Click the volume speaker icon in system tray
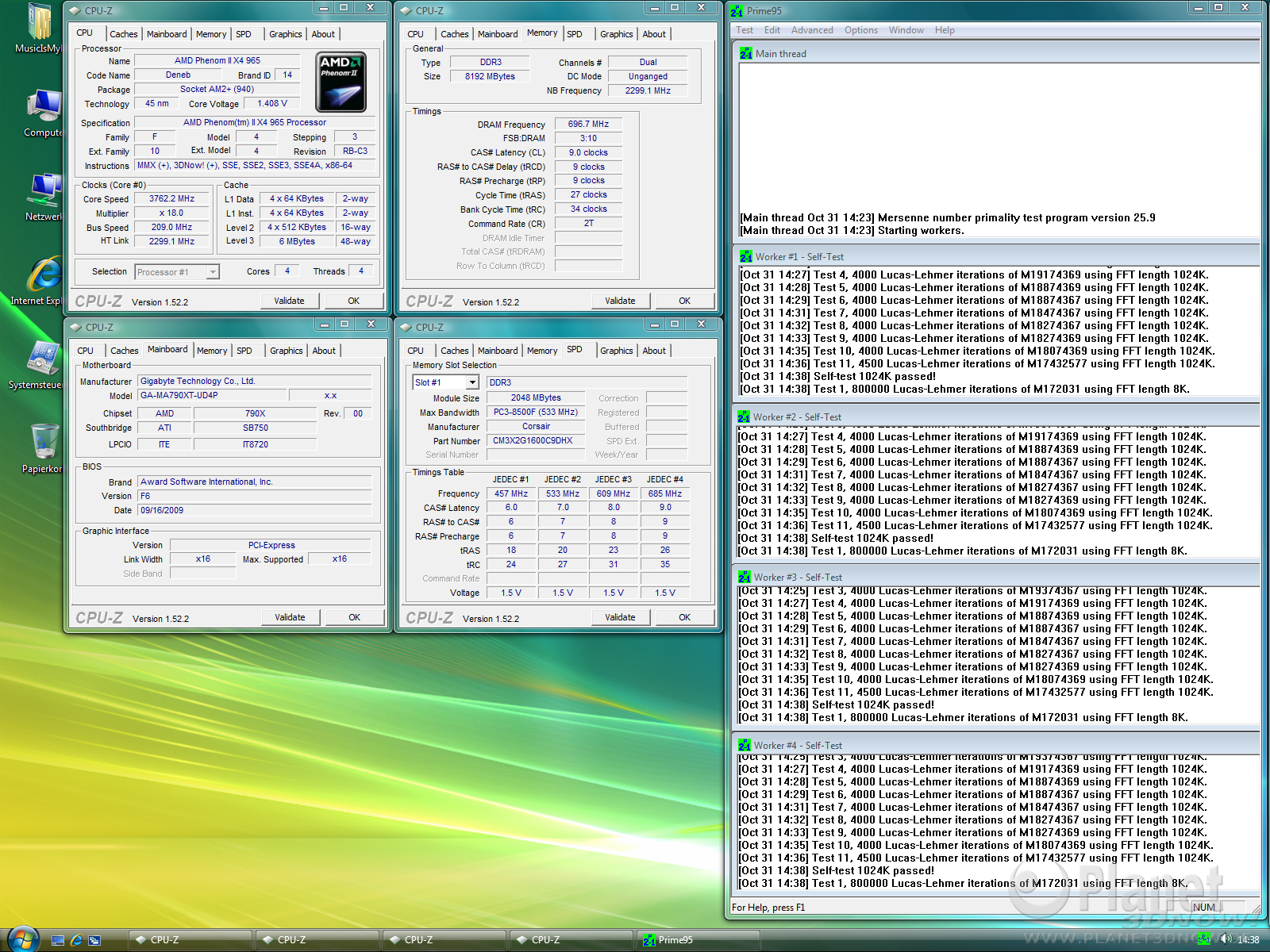This screenshot has width=1270, height=952. [x=1226, y=939]
